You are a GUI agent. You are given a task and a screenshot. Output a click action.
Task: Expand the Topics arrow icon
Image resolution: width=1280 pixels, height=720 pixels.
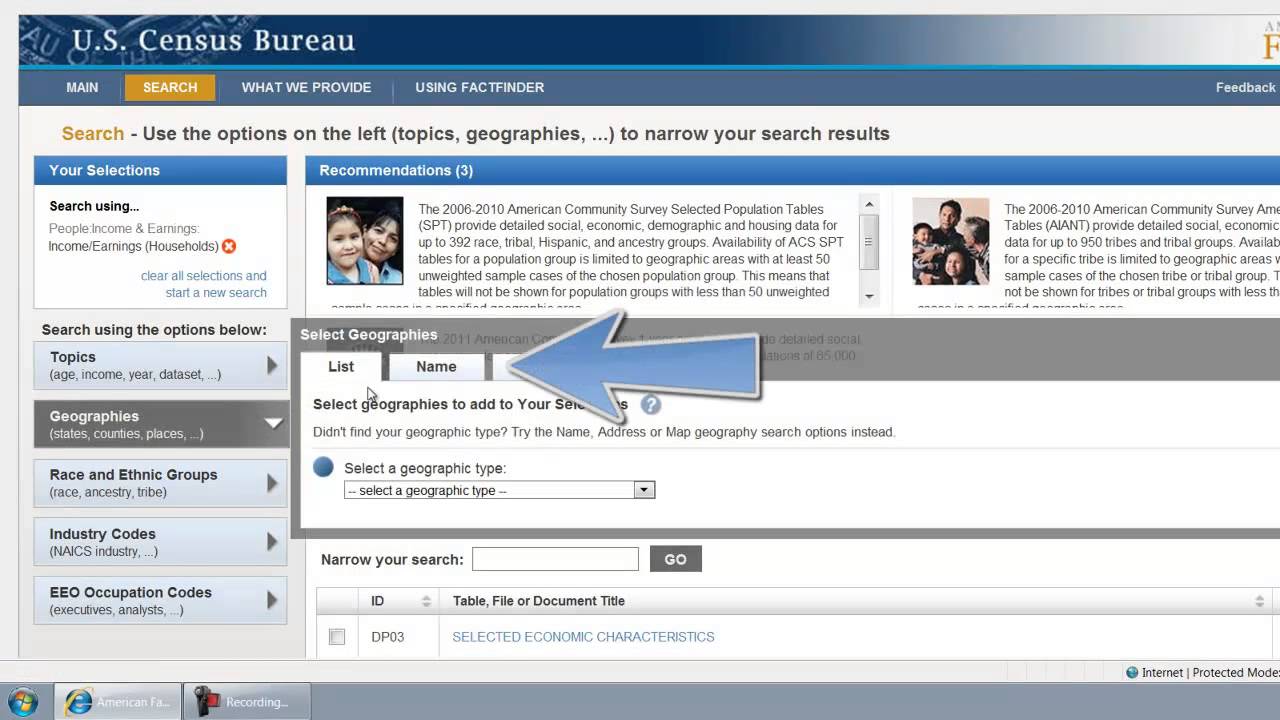pos(272,365)
